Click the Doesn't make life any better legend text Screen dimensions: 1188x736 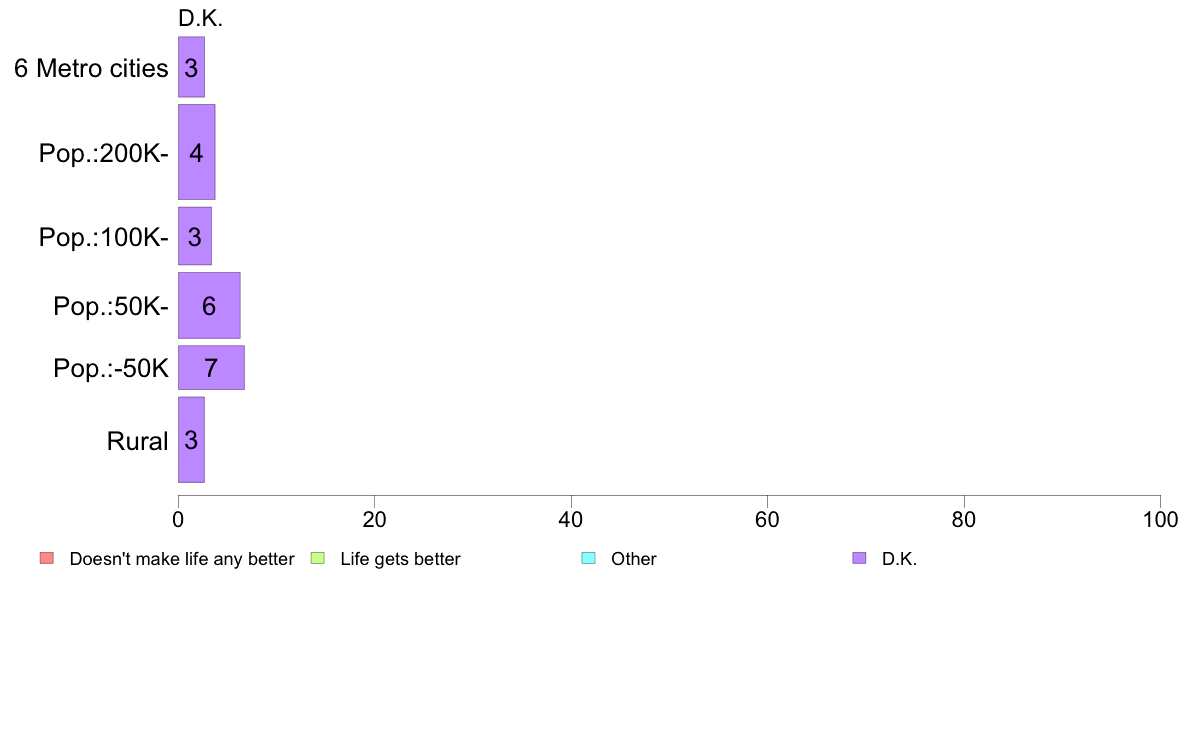(x=182, y=559)
